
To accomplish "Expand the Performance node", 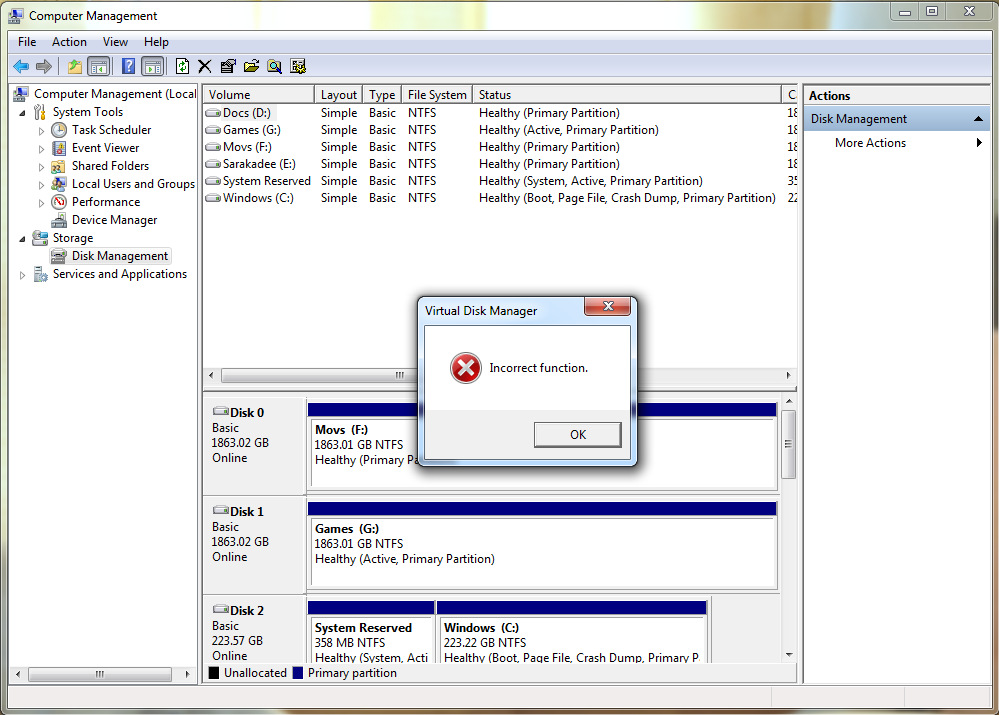I will point(41,203).
